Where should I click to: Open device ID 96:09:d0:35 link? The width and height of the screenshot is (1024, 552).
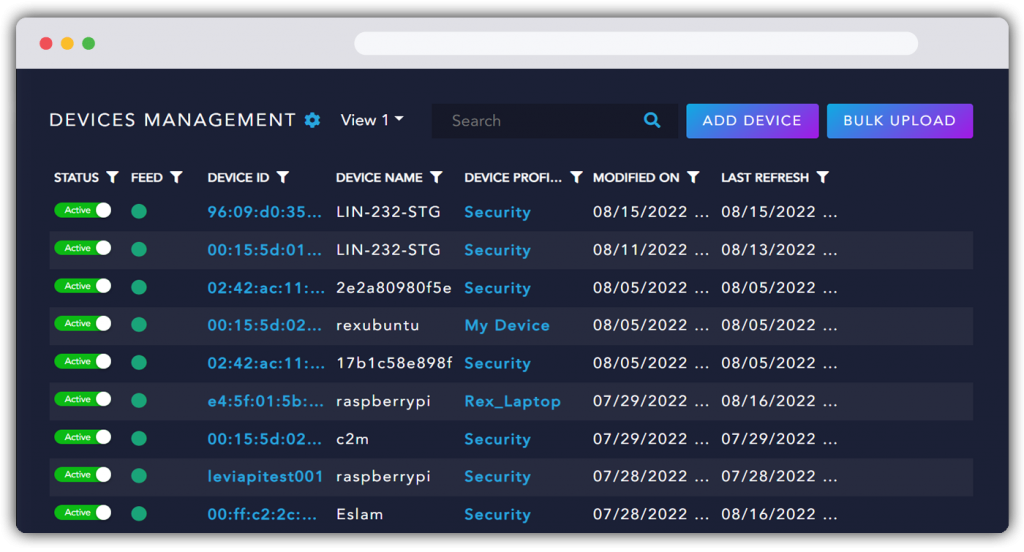pyautogui.click(x=264, y=212)
